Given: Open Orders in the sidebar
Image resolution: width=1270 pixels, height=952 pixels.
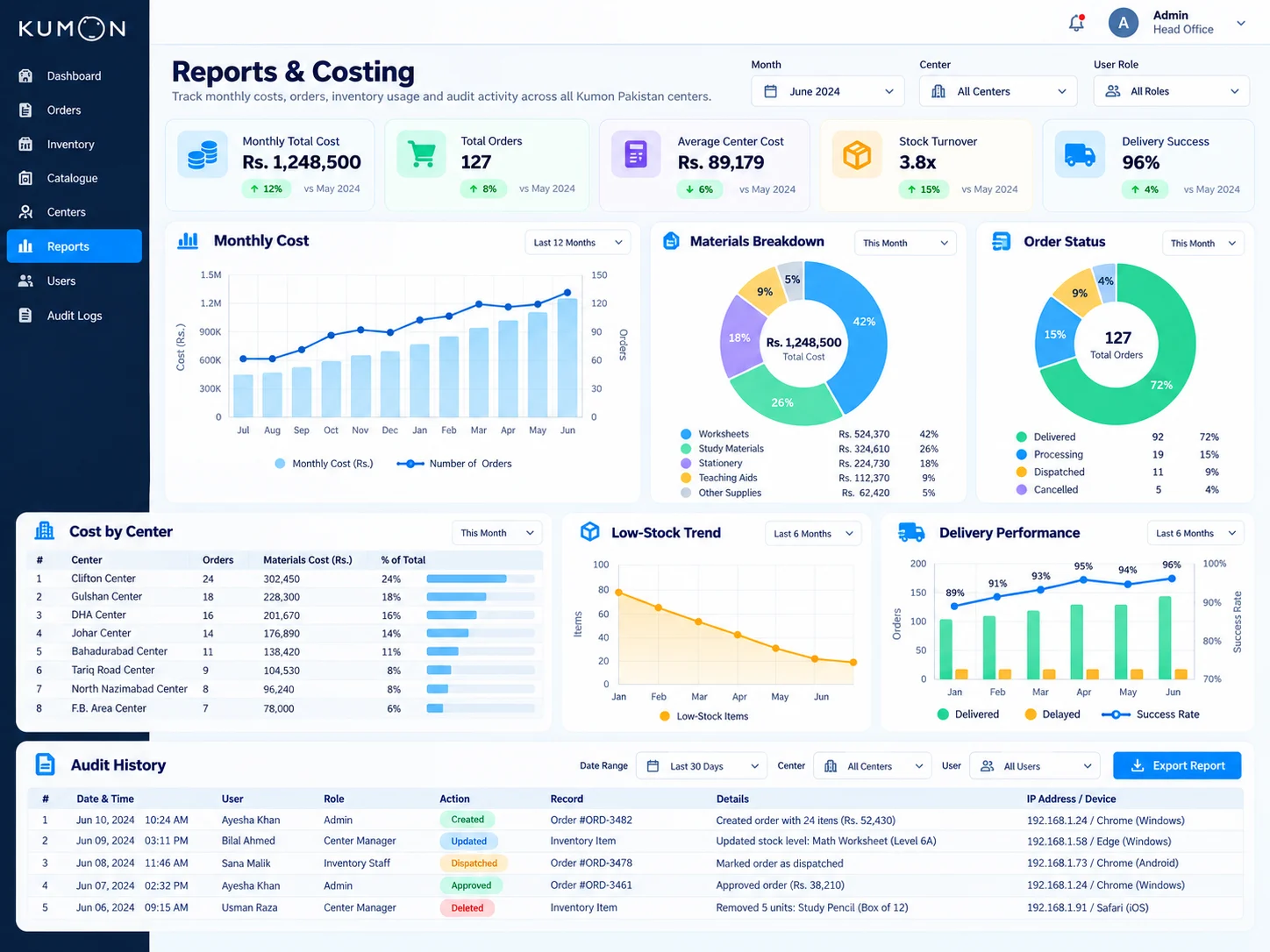Looking at the screenshot, I should [x=75, y=110].
